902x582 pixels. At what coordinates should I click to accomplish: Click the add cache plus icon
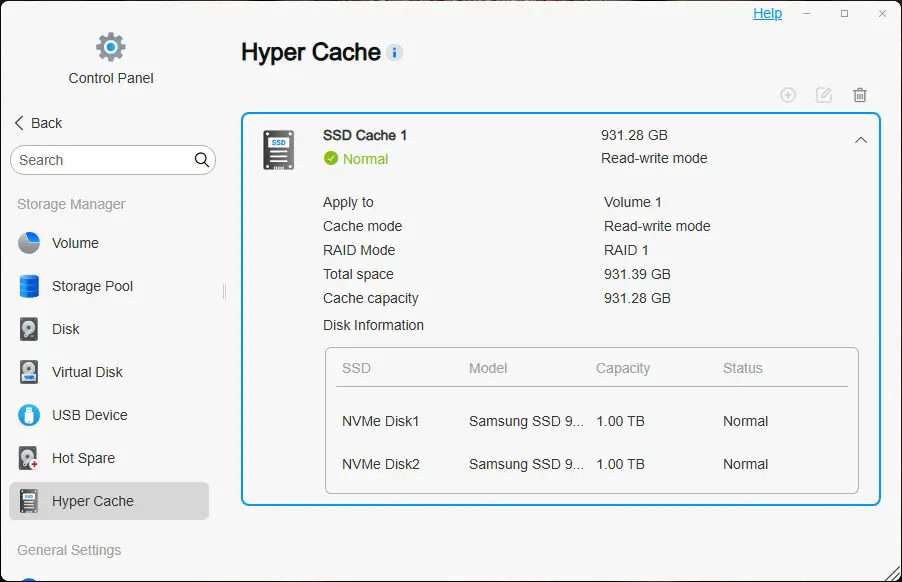point(788,95)
